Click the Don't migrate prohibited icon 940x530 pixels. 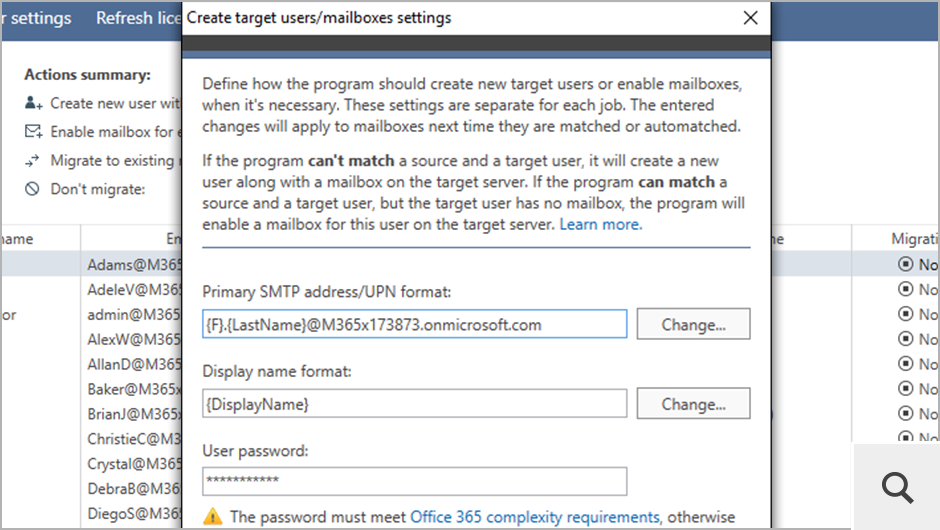(32, 189)
